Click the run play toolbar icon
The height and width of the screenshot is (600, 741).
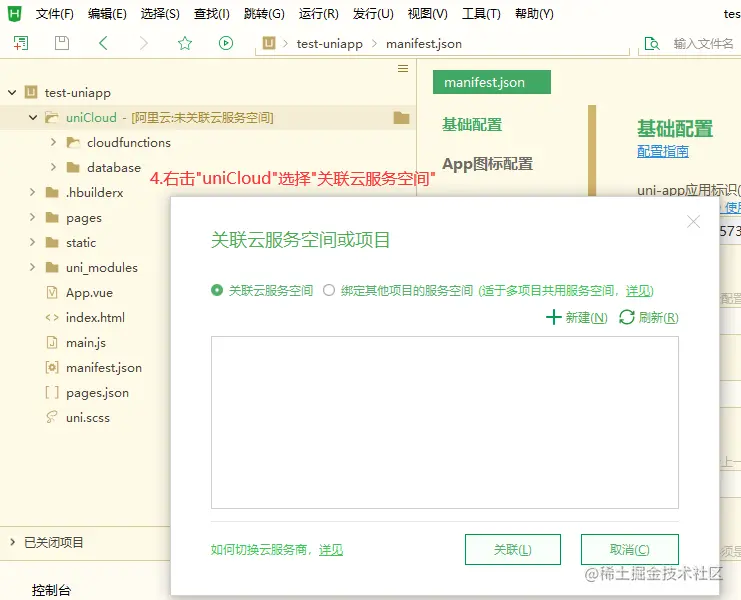point(226,43)
